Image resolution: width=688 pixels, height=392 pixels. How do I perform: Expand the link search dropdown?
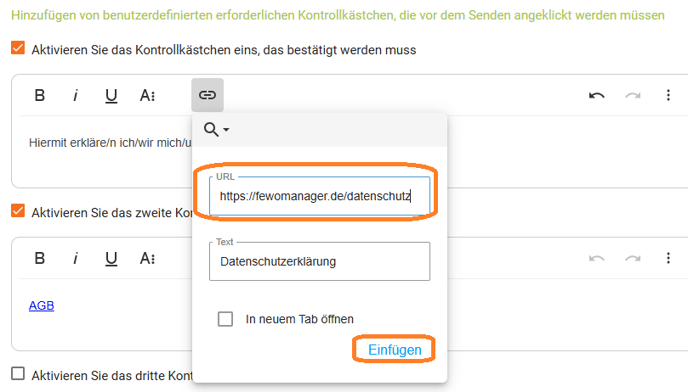click(x=216, y=129)
